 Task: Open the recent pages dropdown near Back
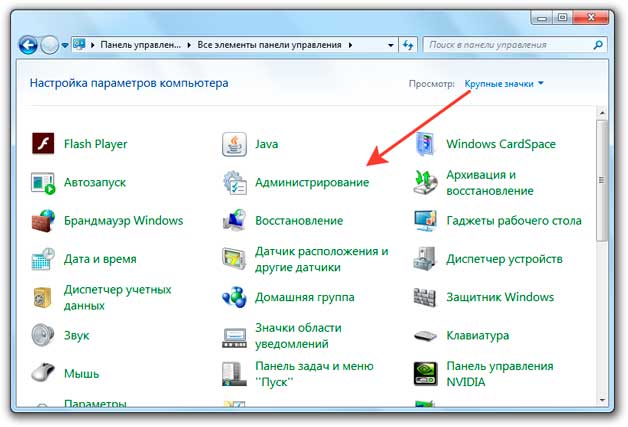64,45
